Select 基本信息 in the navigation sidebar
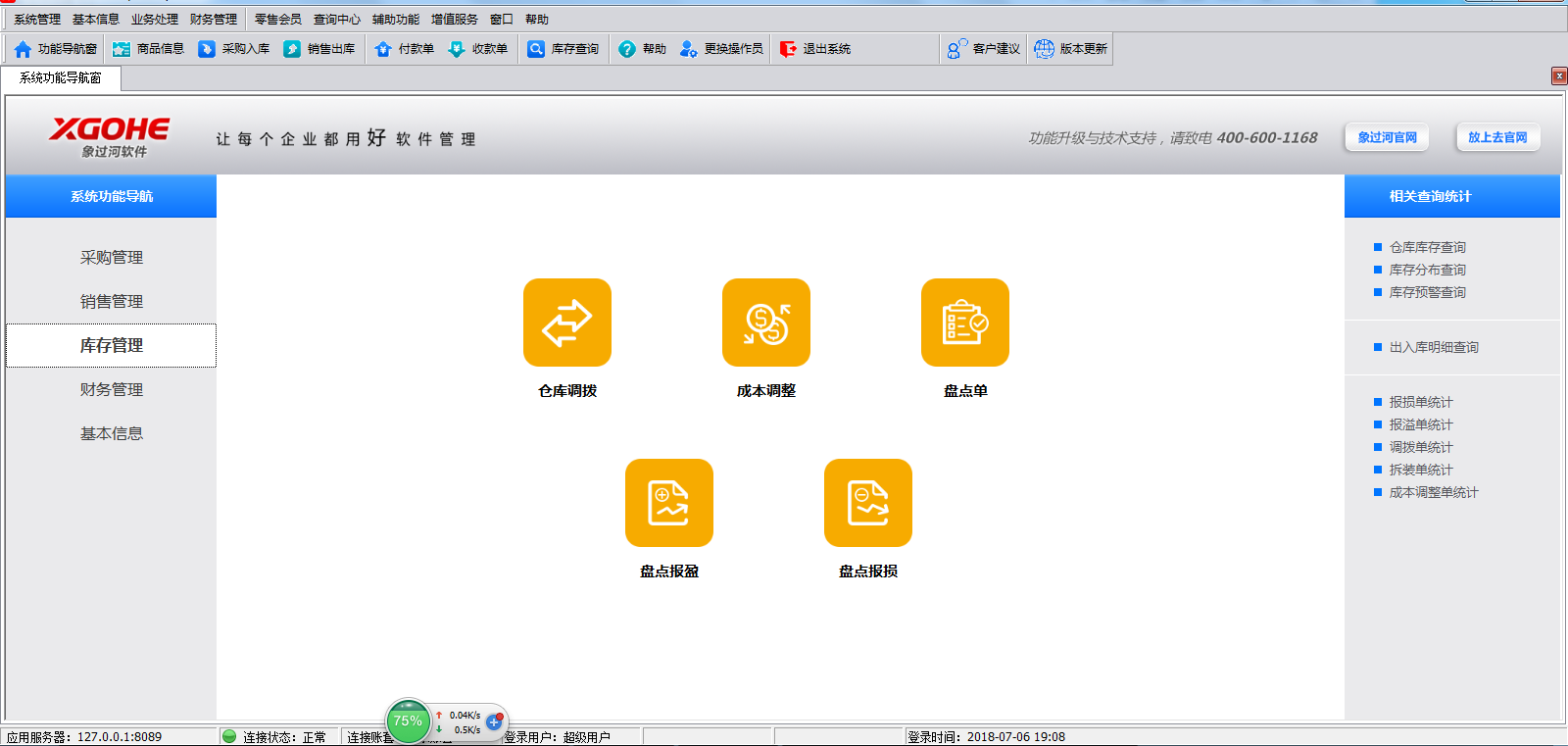This screenshot has height=746, width=1568. 112,434
